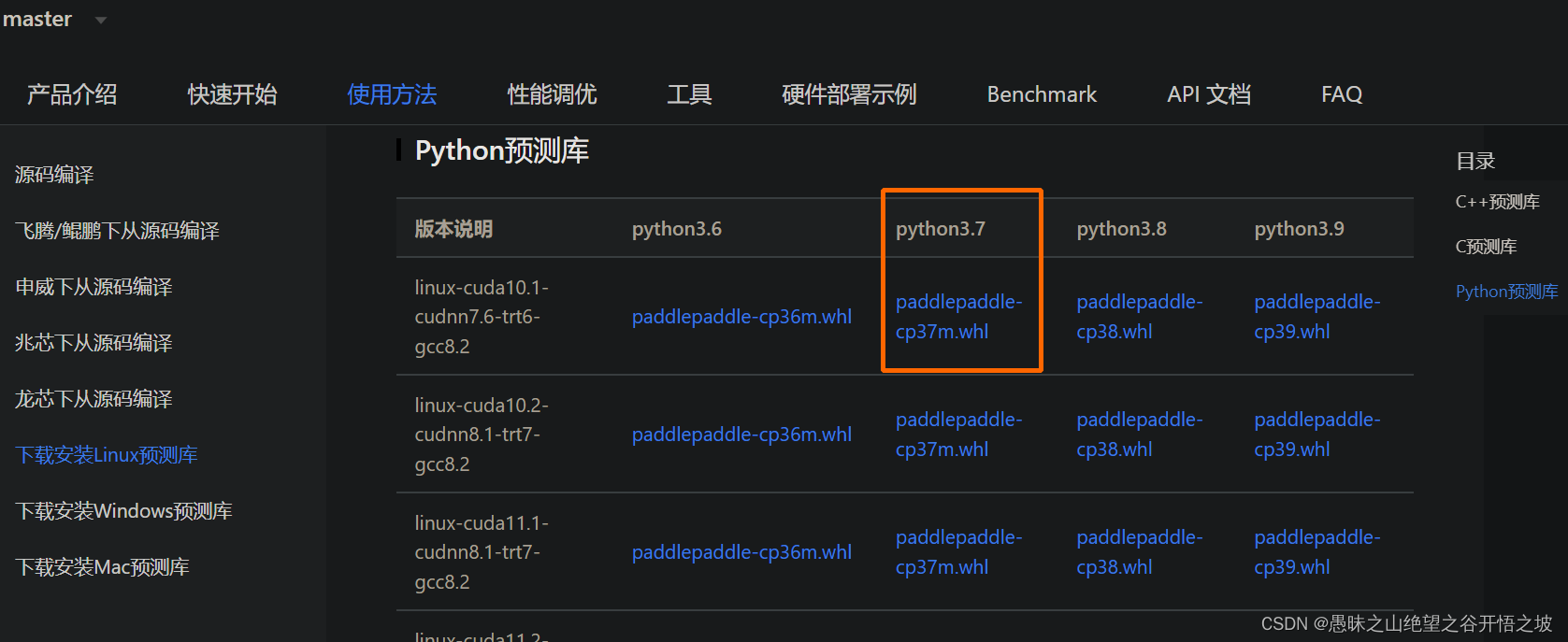The image size is (1568, 642).
Task: Jump to C预测库 in table of contents
Action: tap(1486, 247)
